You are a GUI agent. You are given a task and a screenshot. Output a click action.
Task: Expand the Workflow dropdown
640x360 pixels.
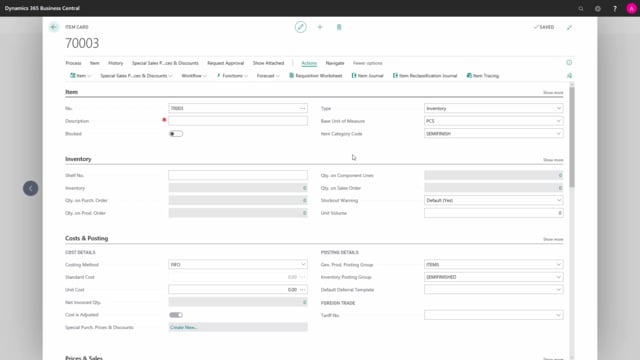(194, 76)
